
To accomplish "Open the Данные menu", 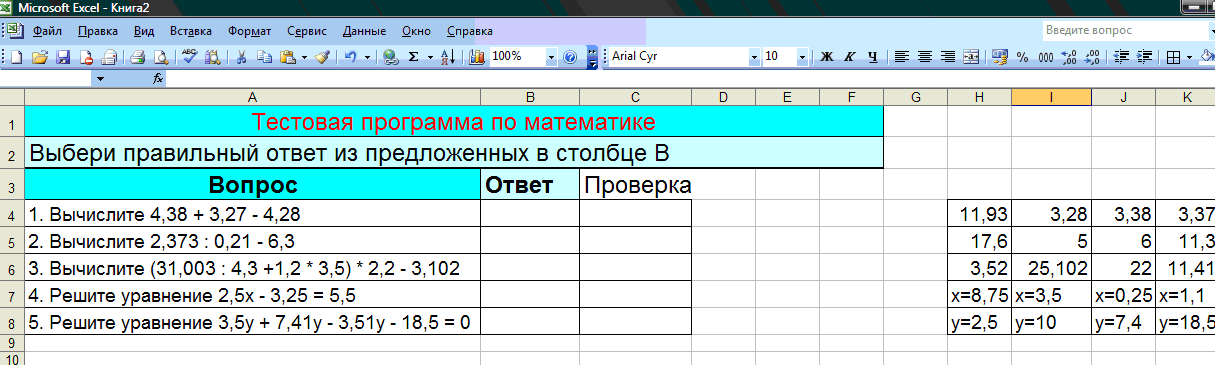I will point(365,31).
